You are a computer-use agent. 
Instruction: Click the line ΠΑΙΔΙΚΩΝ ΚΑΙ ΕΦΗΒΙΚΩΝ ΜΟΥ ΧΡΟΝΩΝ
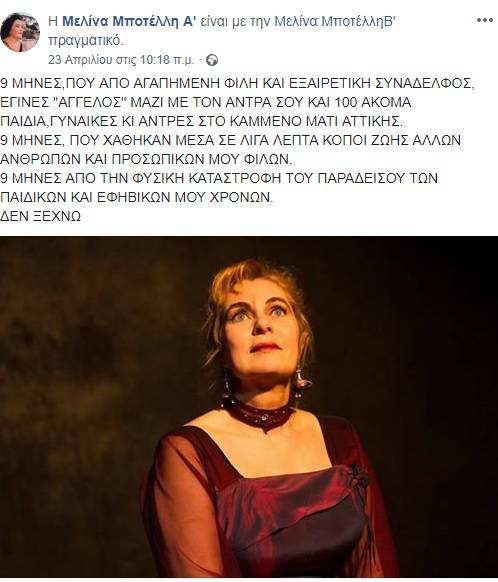coord(137,197)
